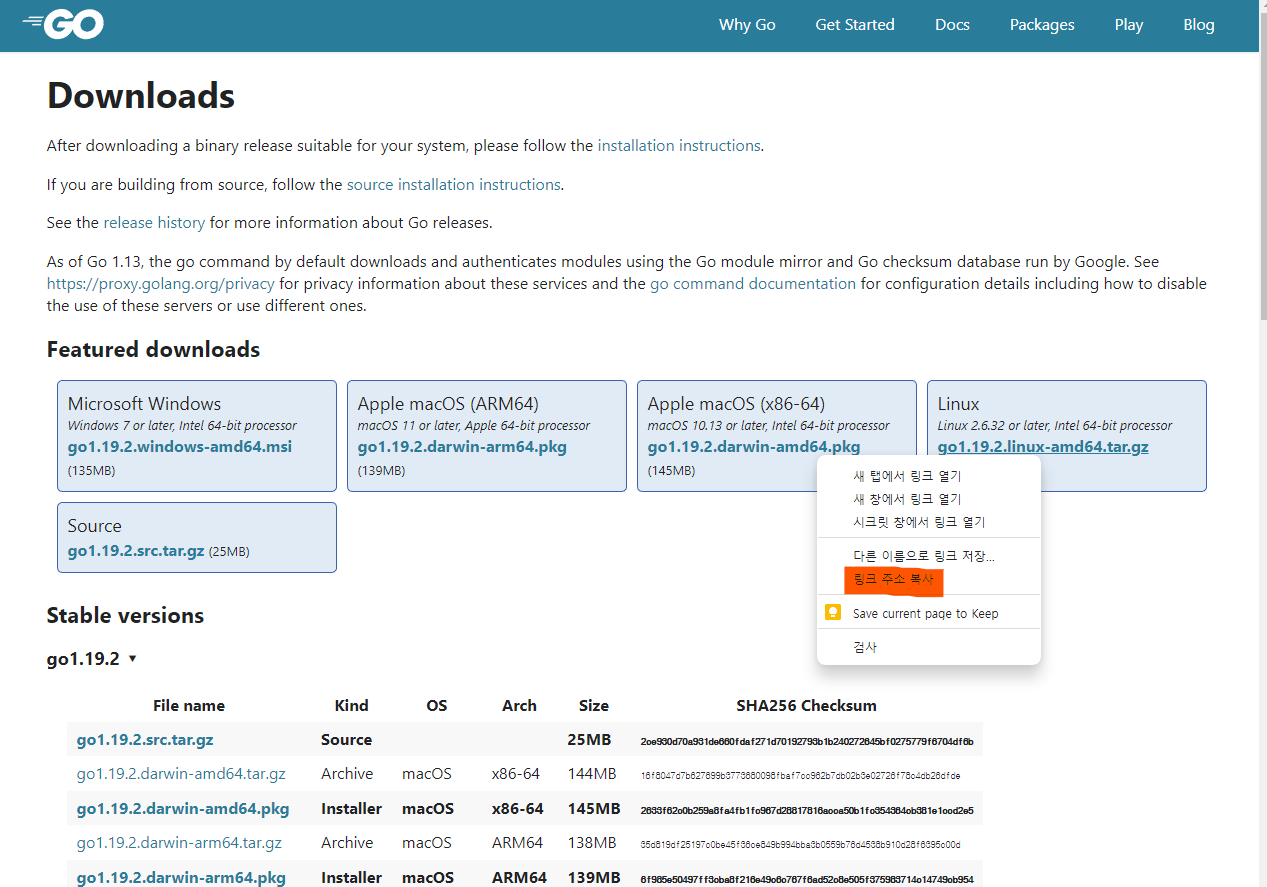The width and height of the screenshot is (1267, 887).
Task: Click the Downloads page heading
Action: point(141,96)
